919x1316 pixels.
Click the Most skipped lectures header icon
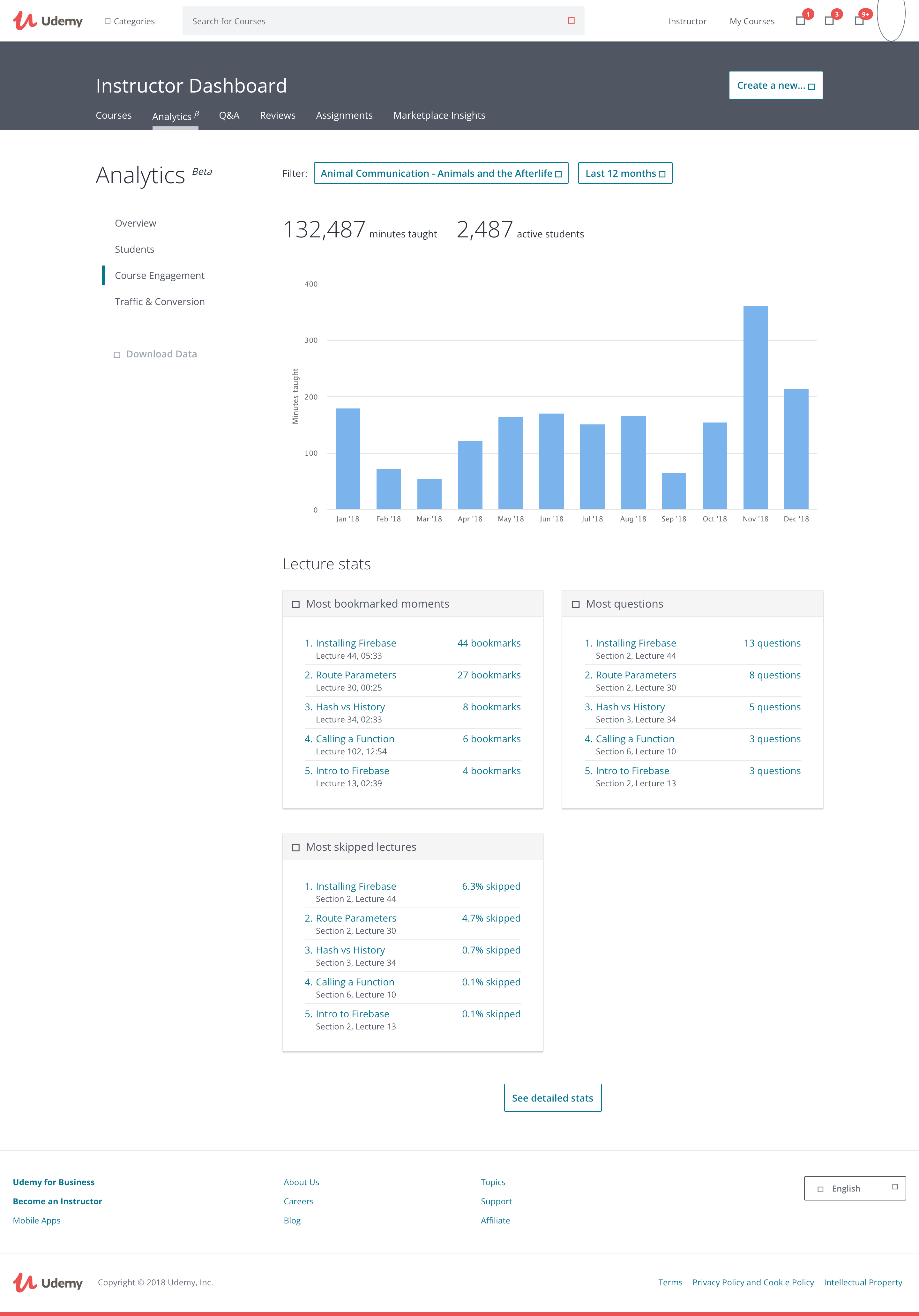(x=296, y=848)
